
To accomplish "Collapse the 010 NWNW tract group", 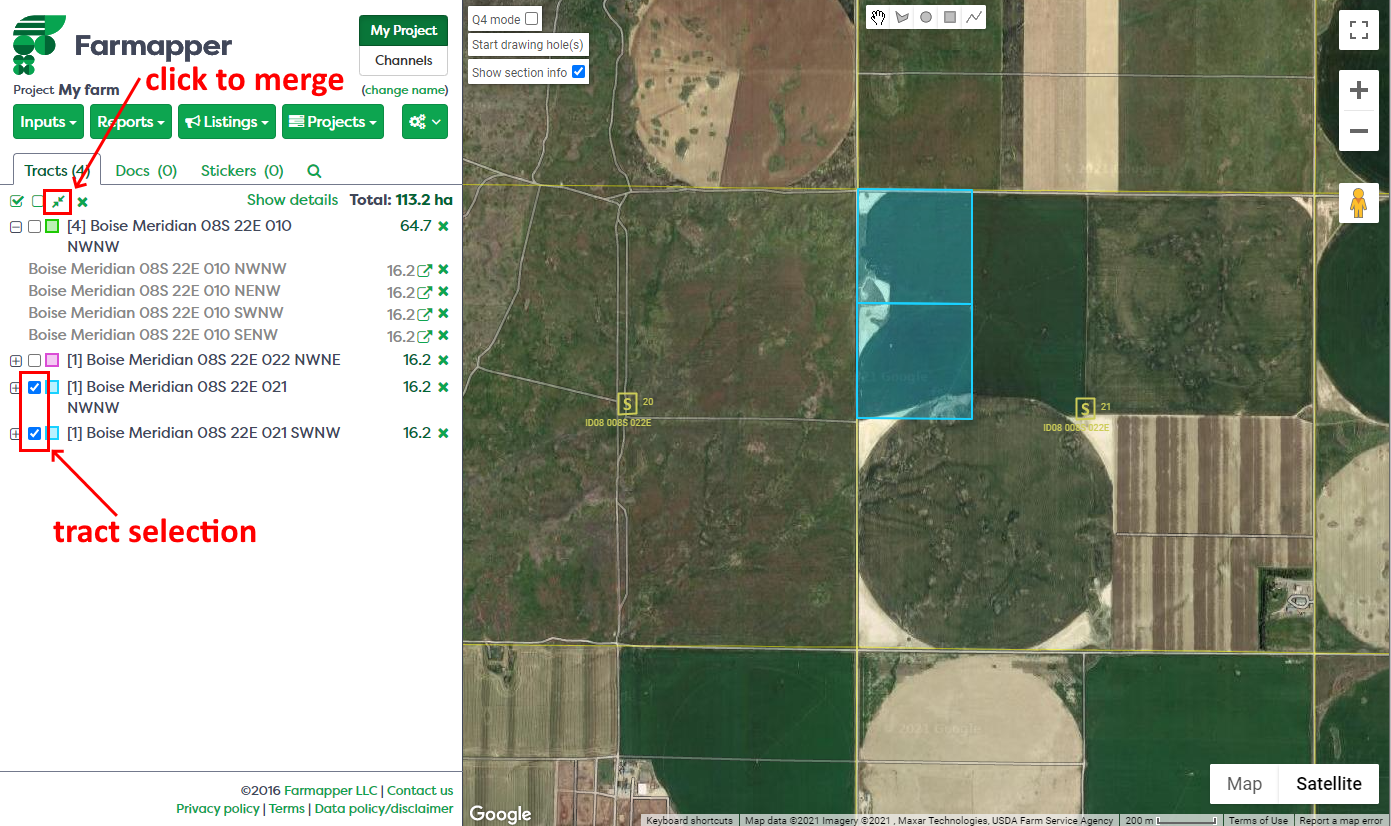I will click(x=16, y=227).
